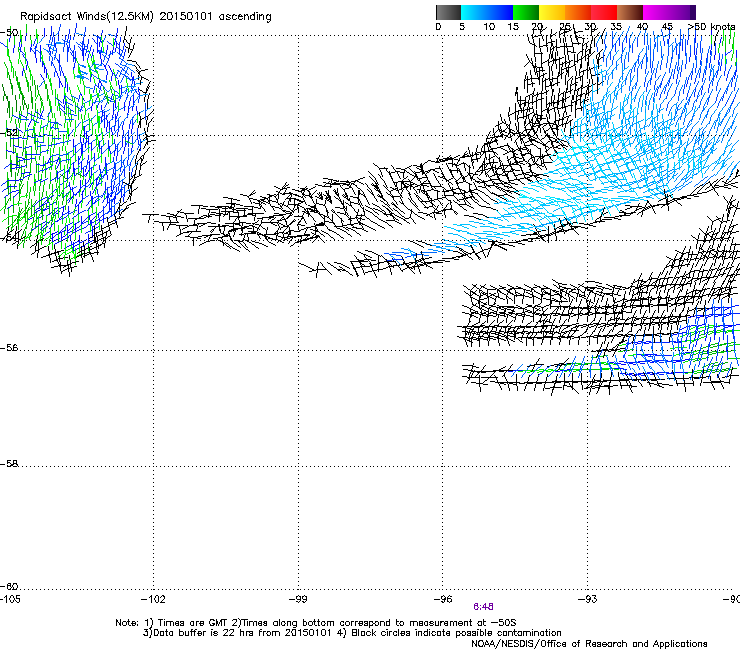This screenshot has height=650, width=740.
Task: Click the '-102' longitude axis label
Action: pyautogui.click(x=153, y=599)
